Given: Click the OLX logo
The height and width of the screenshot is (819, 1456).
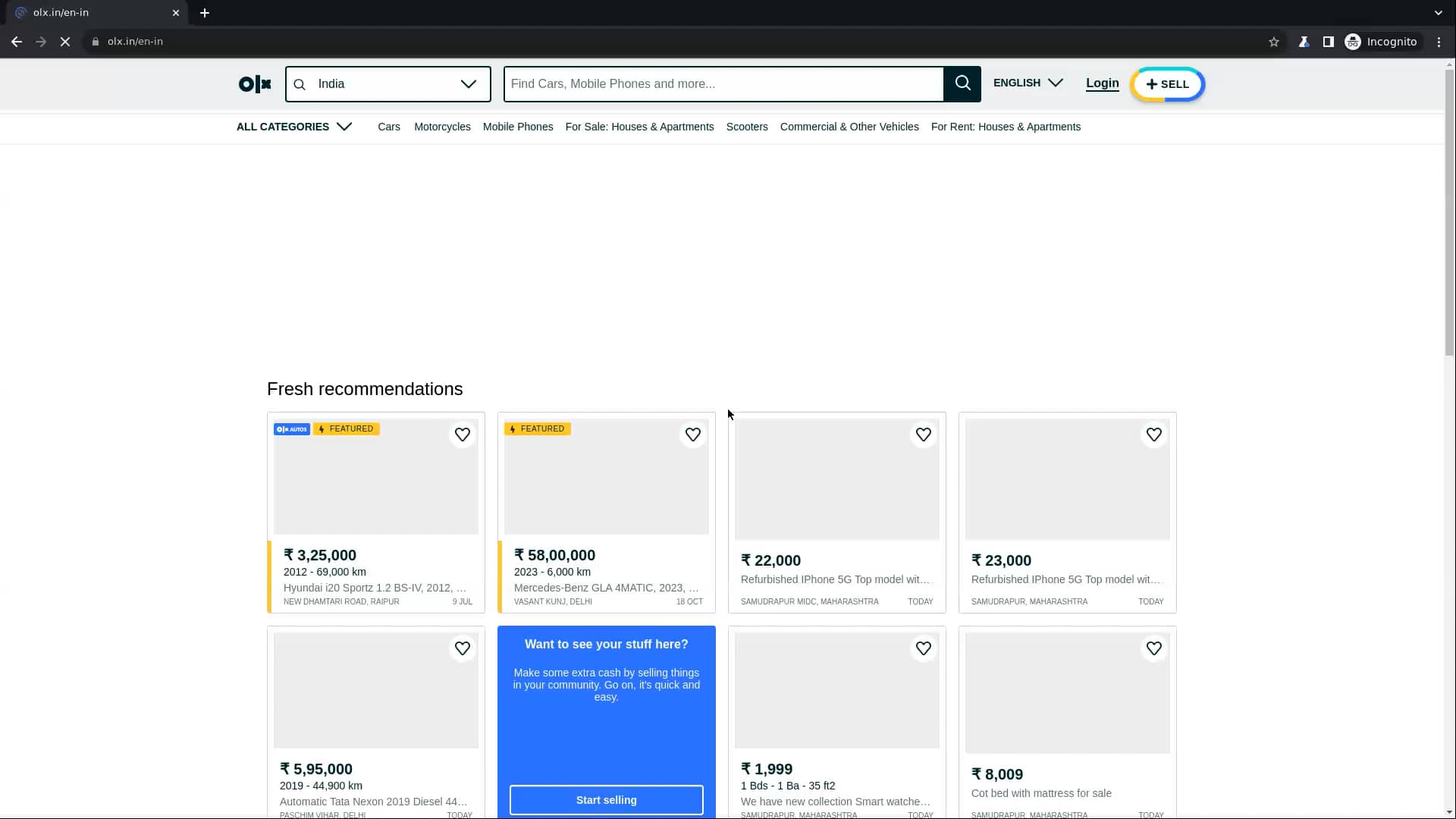Looking at the screenshot, I should (253, 83).
